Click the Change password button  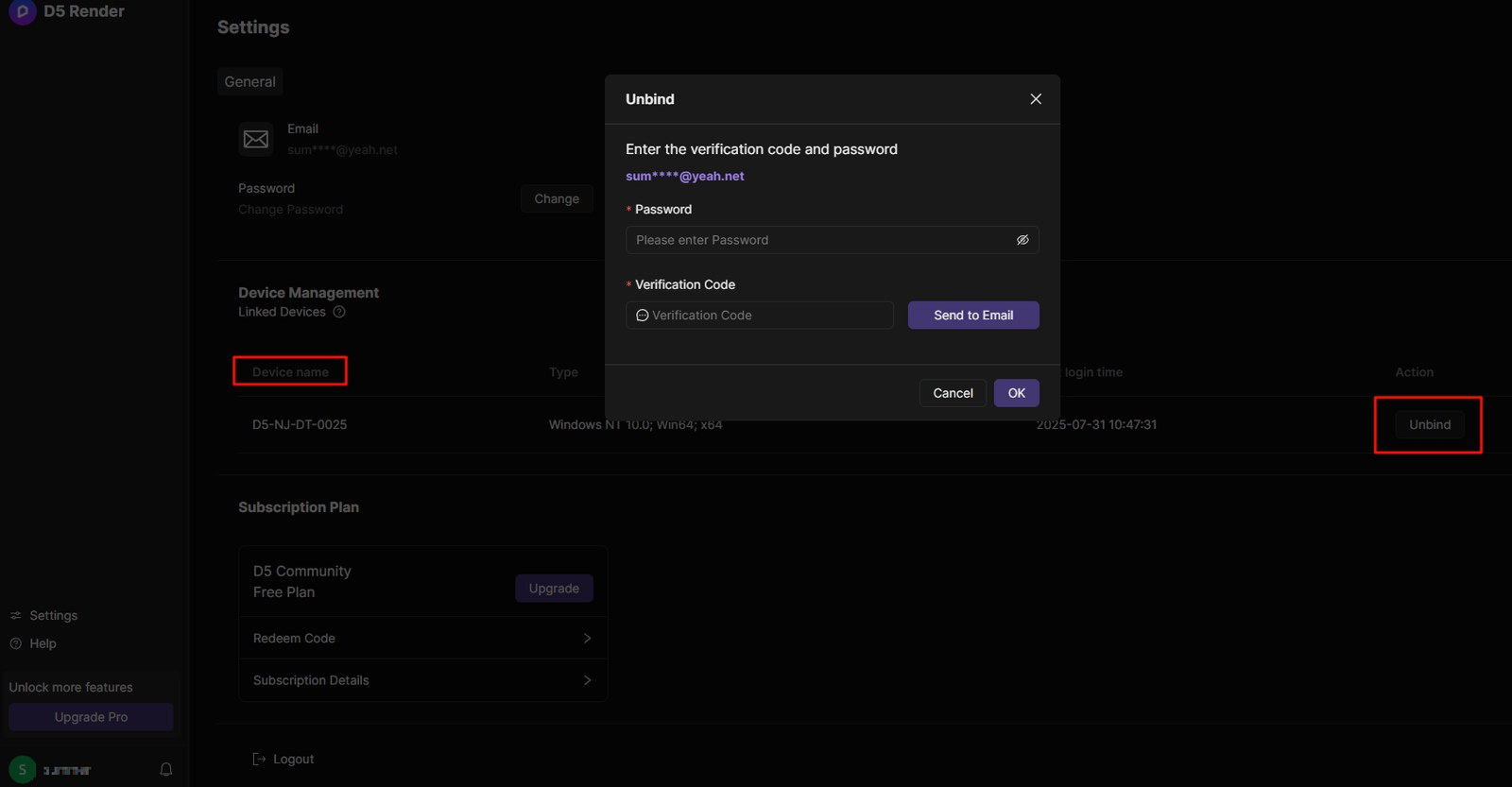(557, 198)
